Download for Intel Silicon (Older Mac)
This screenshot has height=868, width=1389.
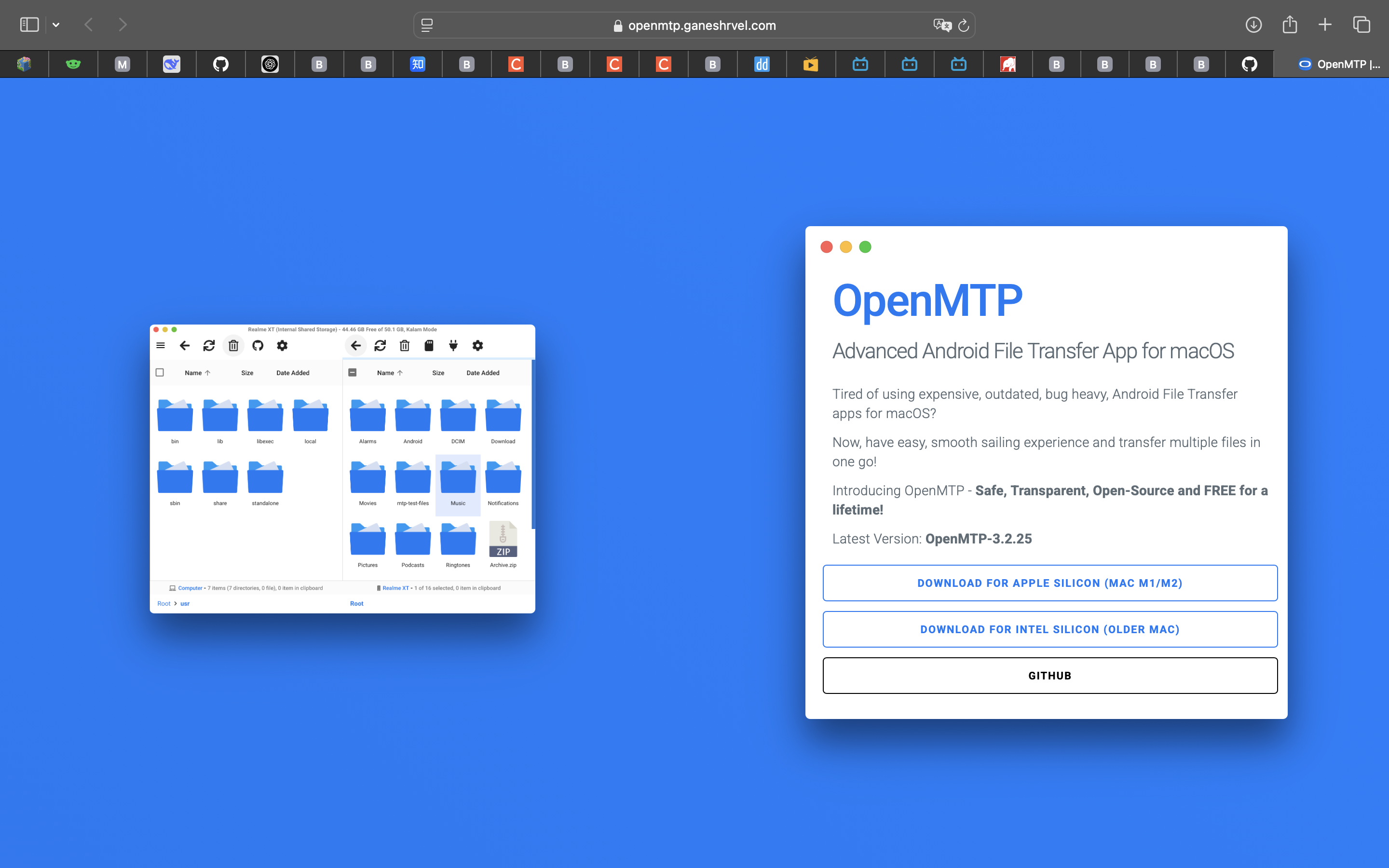[x=1049, y=629]
